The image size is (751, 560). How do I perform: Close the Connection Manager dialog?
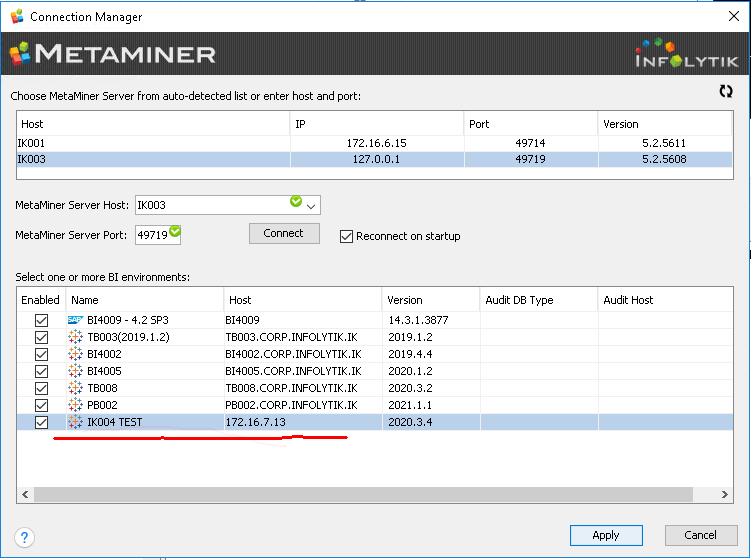tap(733, 16)
